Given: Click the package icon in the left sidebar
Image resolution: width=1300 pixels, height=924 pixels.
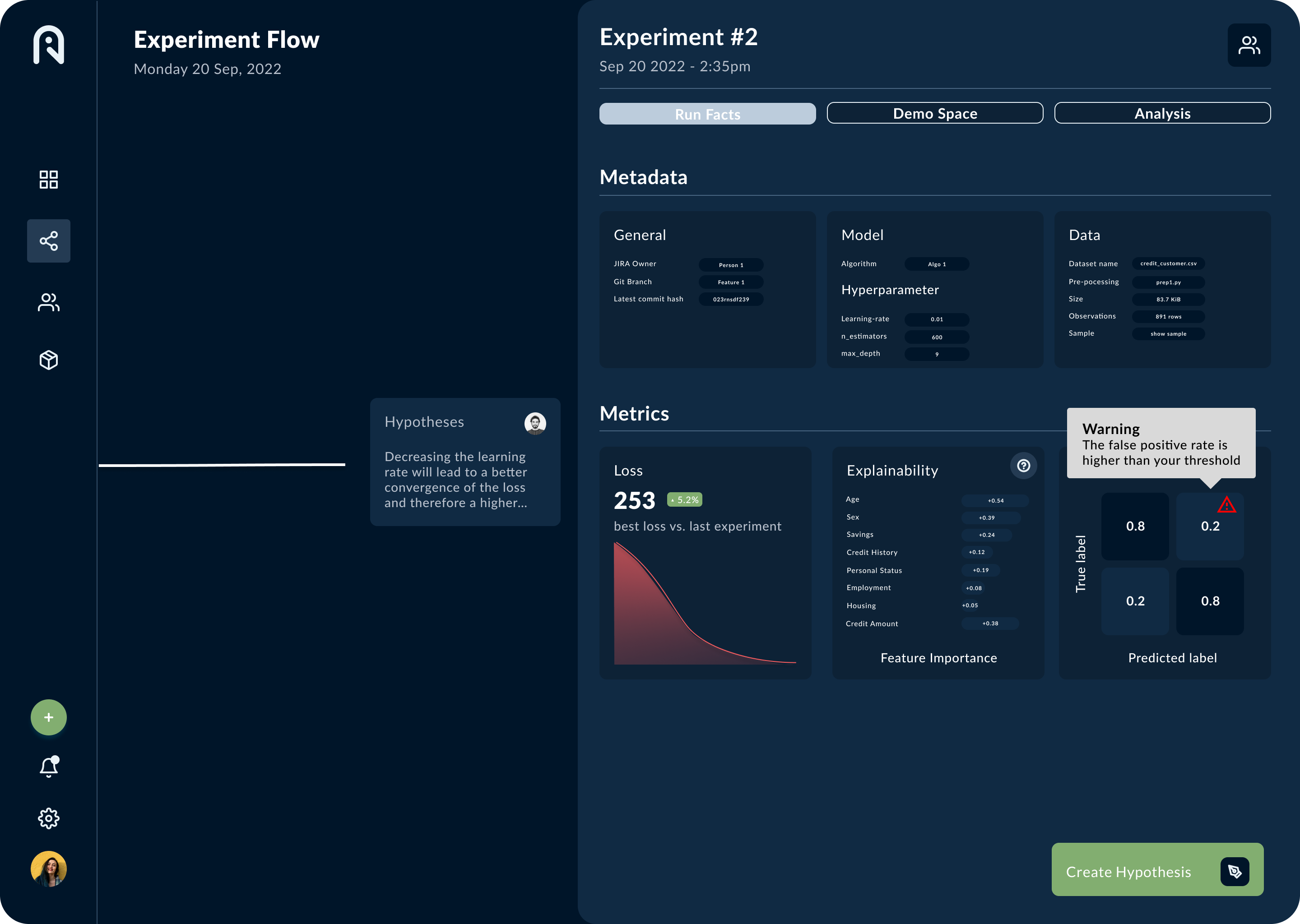Looking at the screenshot, I should (x=48, y=360).
